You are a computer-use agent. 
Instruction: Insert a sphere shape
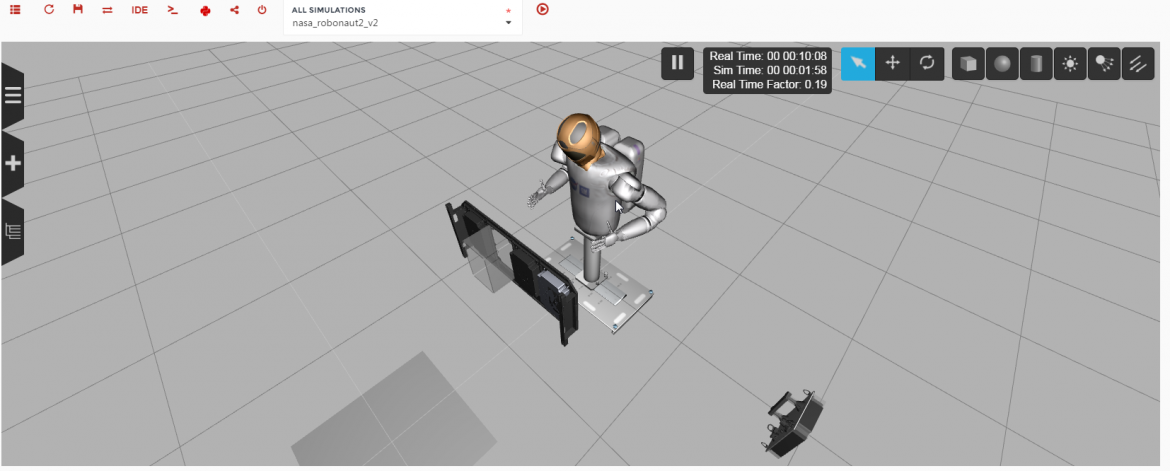[x=1002, y=63]
